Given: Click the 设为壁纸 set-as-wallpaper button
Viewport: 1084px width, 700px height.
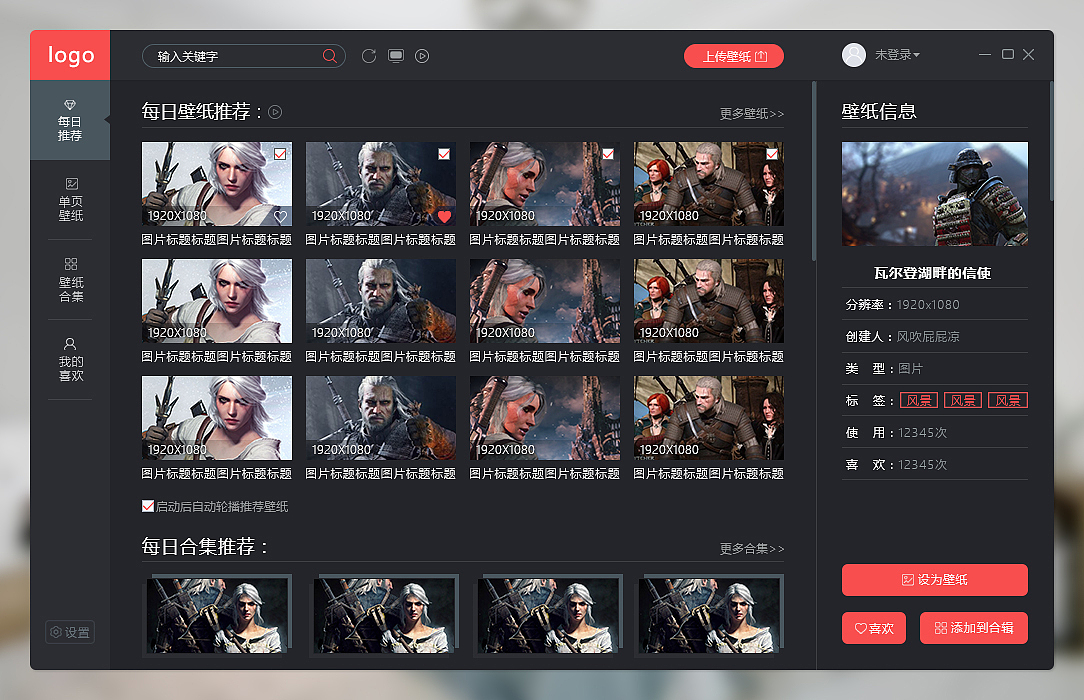Looking at the screenshot, I should coord(934,579).
